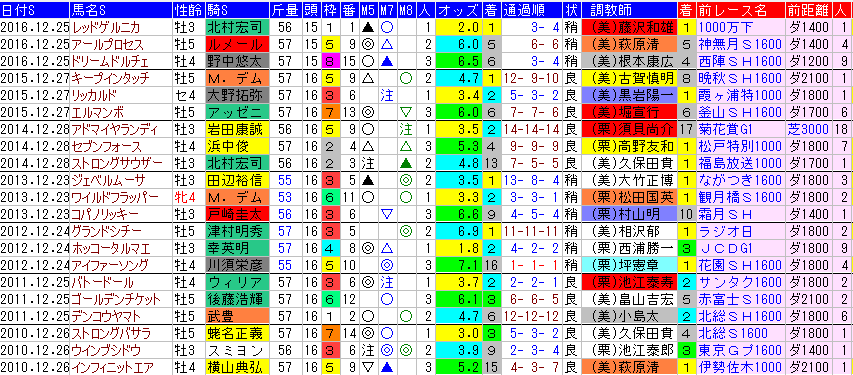
Task: Select horse セブンフォース
Action: (x=106, y=146)
